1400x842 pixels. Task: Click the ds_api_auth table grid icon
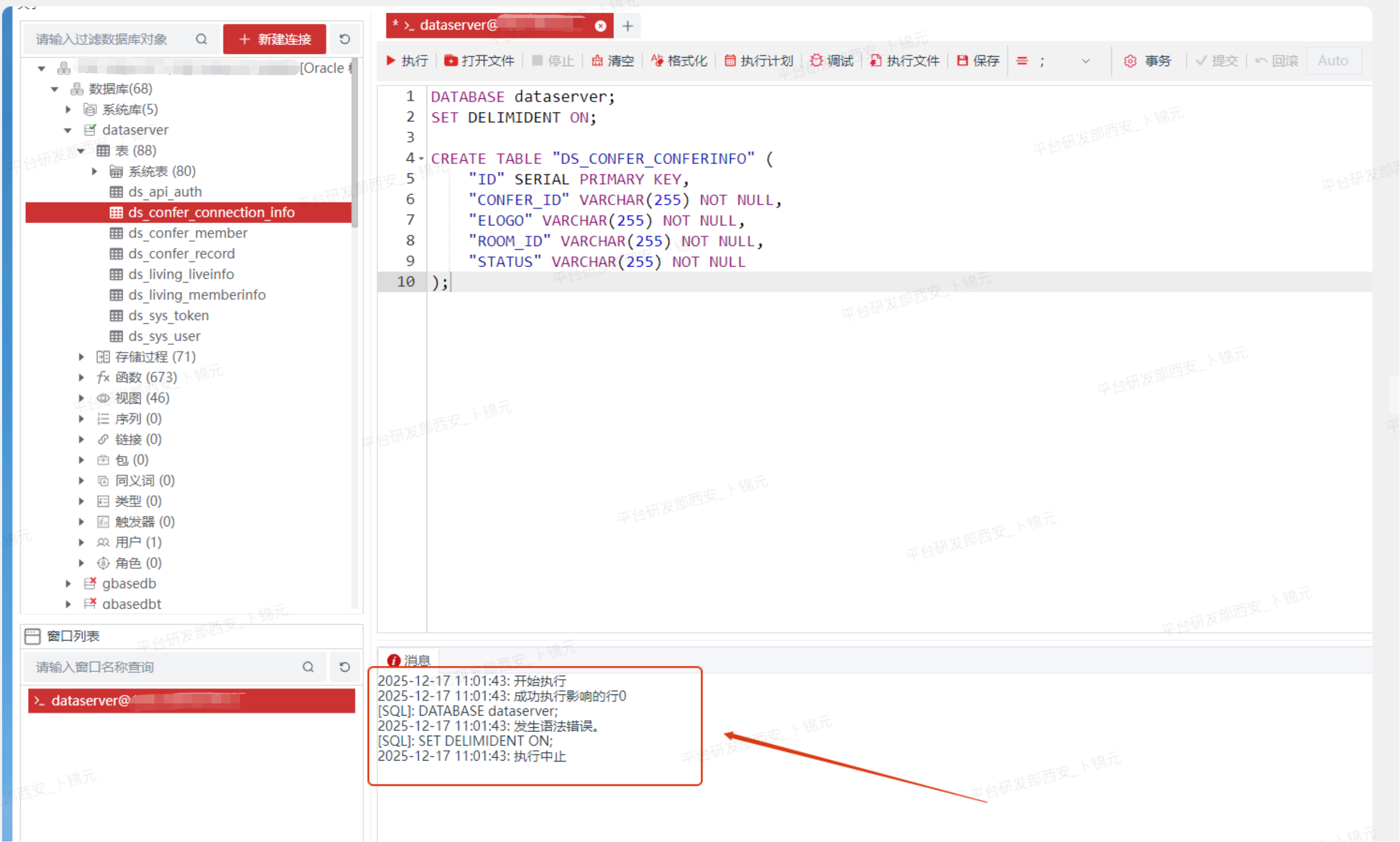tap(116, 192)
